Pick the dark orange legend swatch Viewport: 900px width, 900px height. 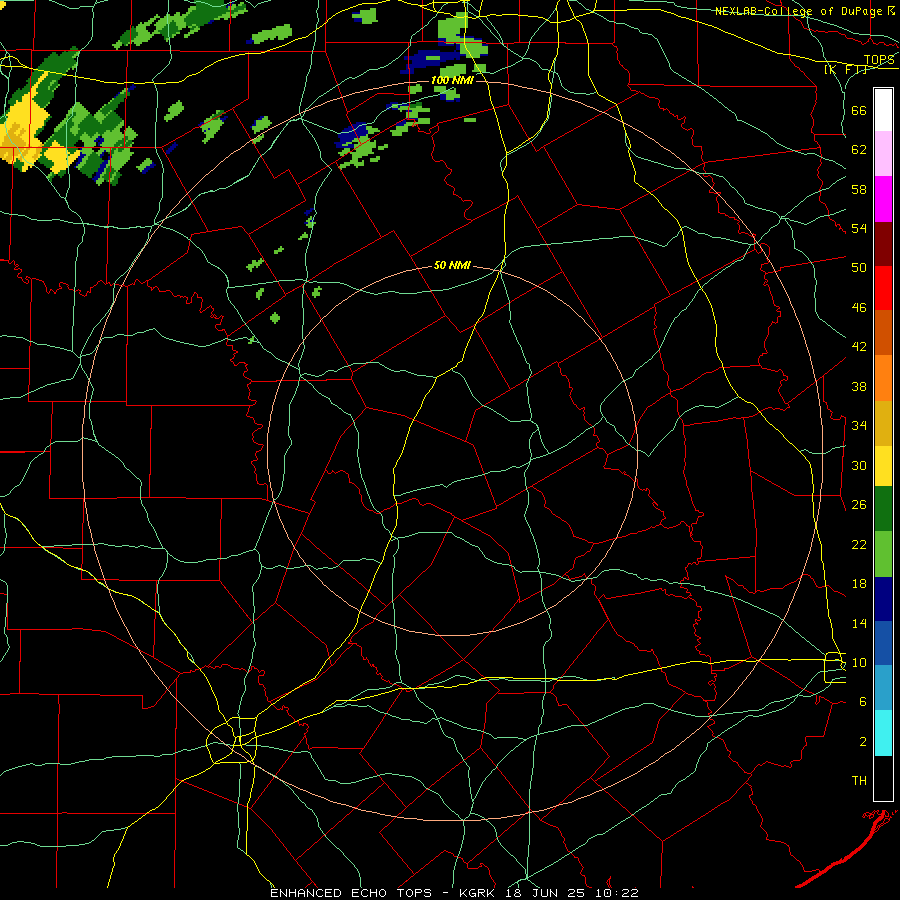point(883,333)
